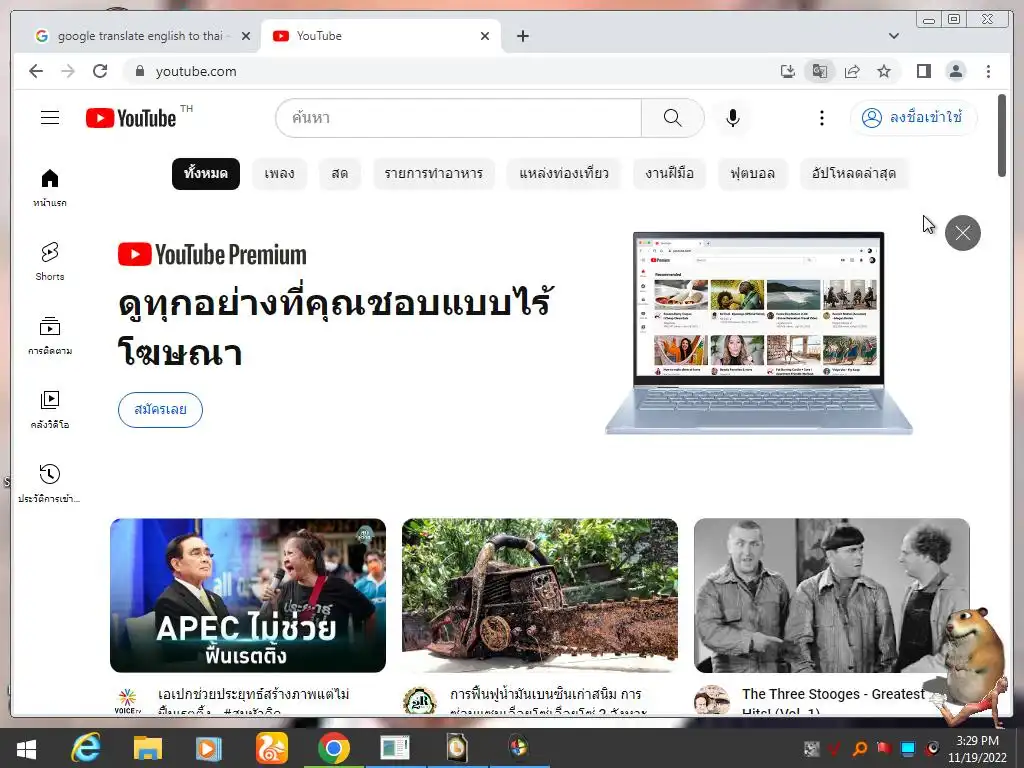Dismiss the YouTube Premium banner
This screenshot has width=1024, height=768.
click(963, 232)
